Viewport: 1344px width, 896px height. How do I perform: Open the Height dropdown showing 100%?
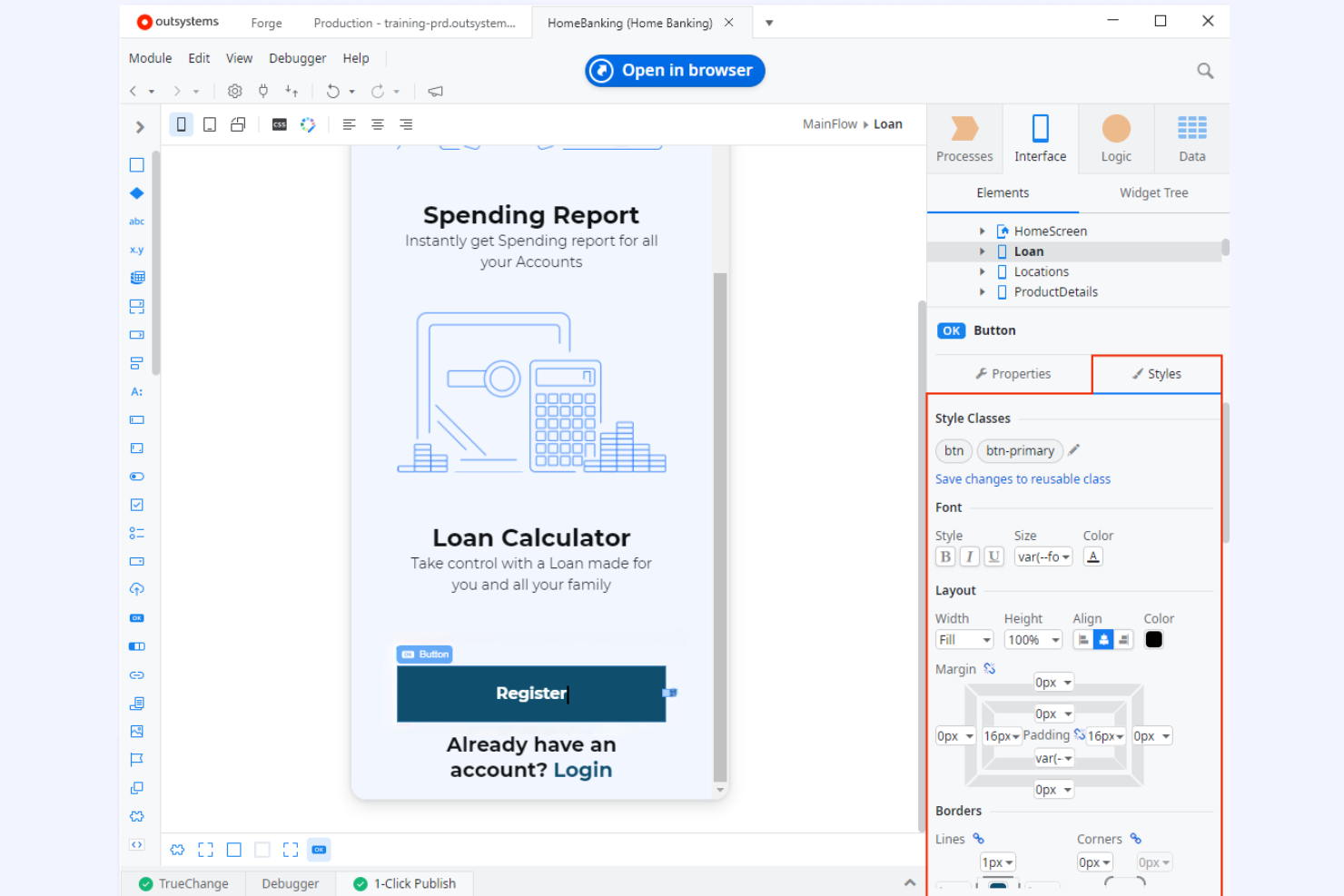1033,639
